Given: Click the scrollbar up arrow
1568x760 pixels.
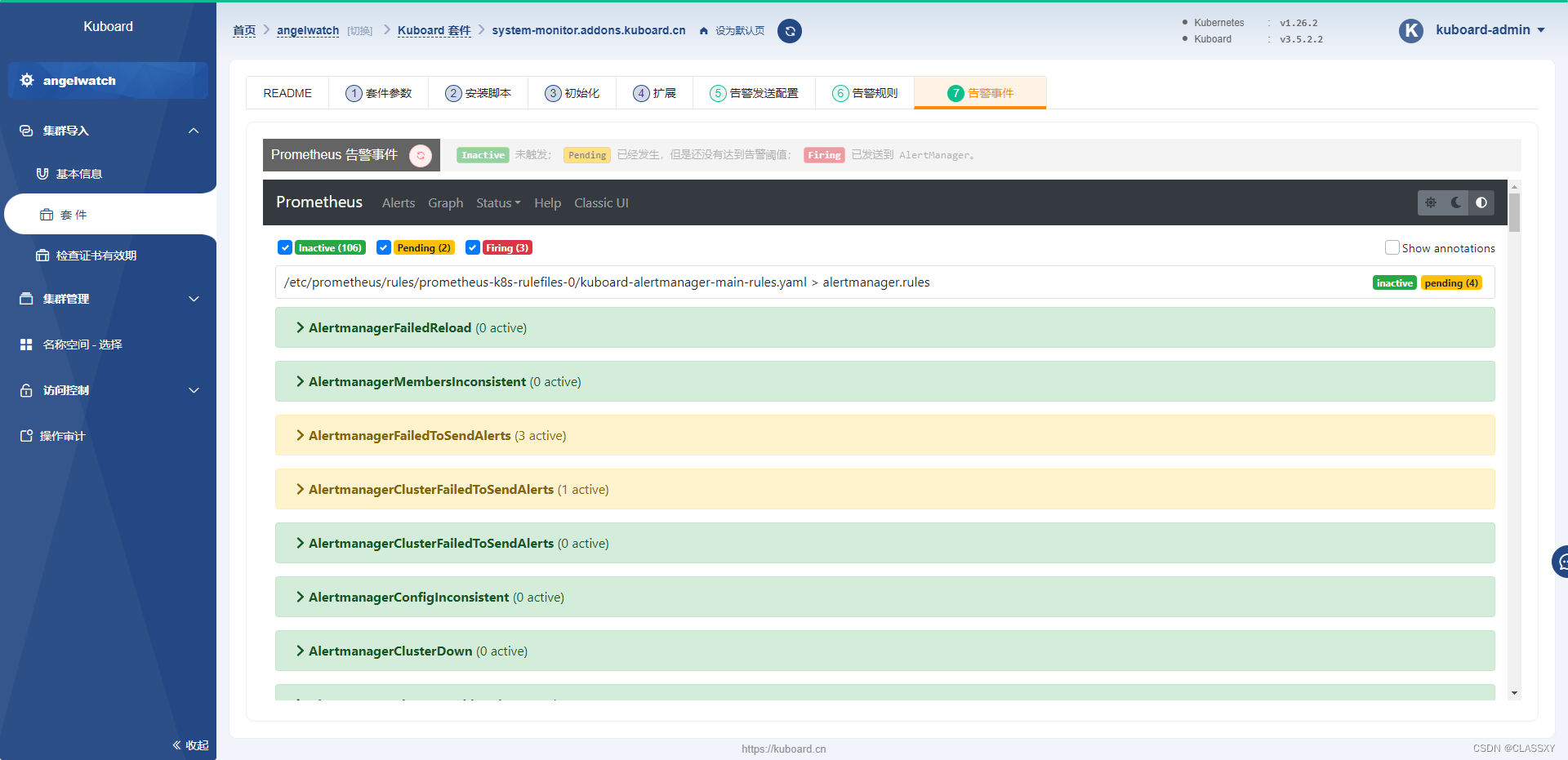Looking at the screenshot, I should point(1514,187).
